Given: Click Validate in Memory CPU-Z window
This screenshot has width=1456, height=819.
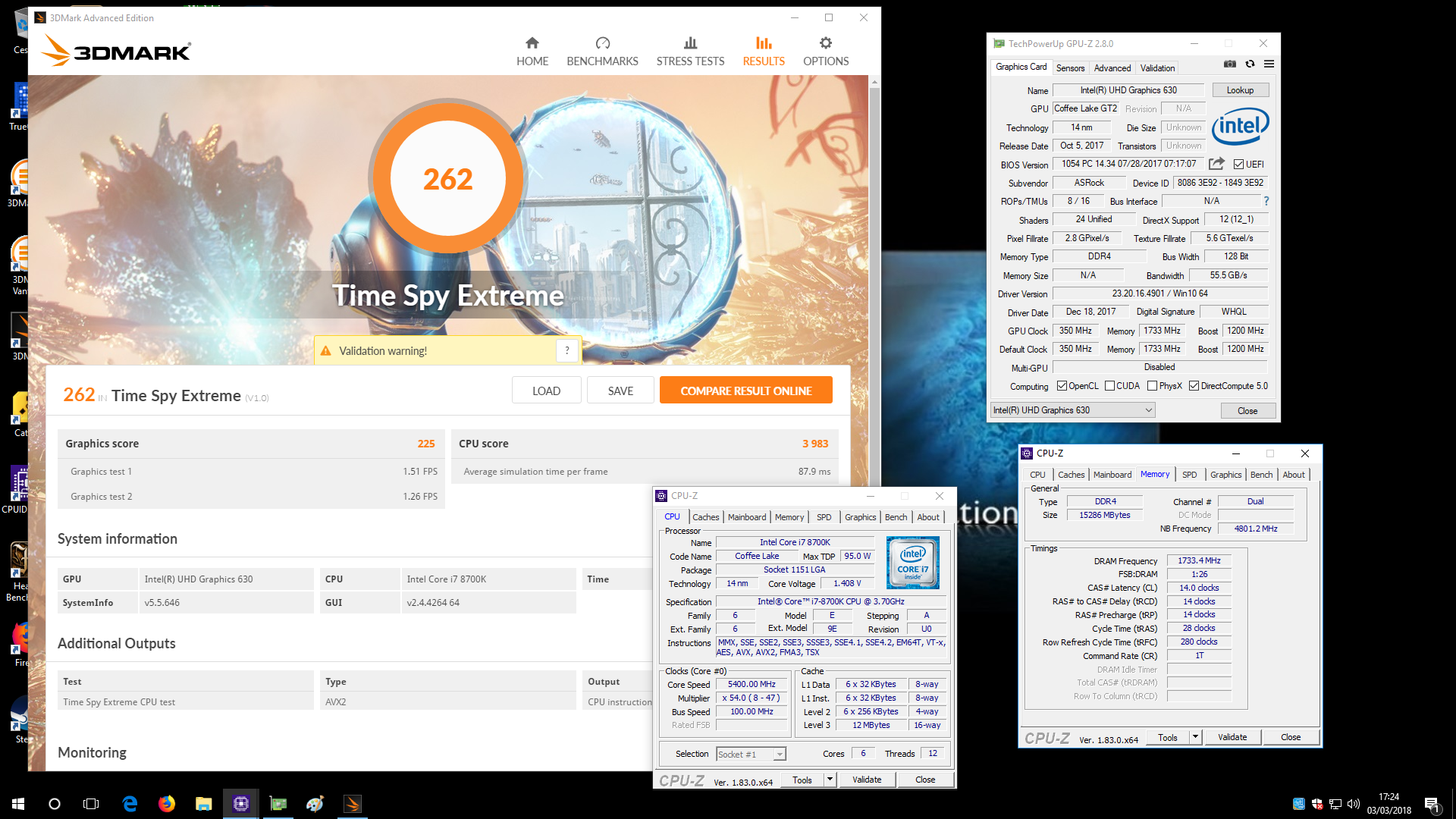Looking at the screenshot, I should [x=1232, y=737].
